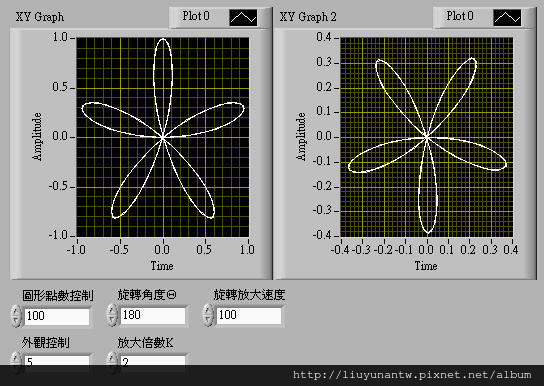Click the 放大倍數K input field showing 2

153,361
